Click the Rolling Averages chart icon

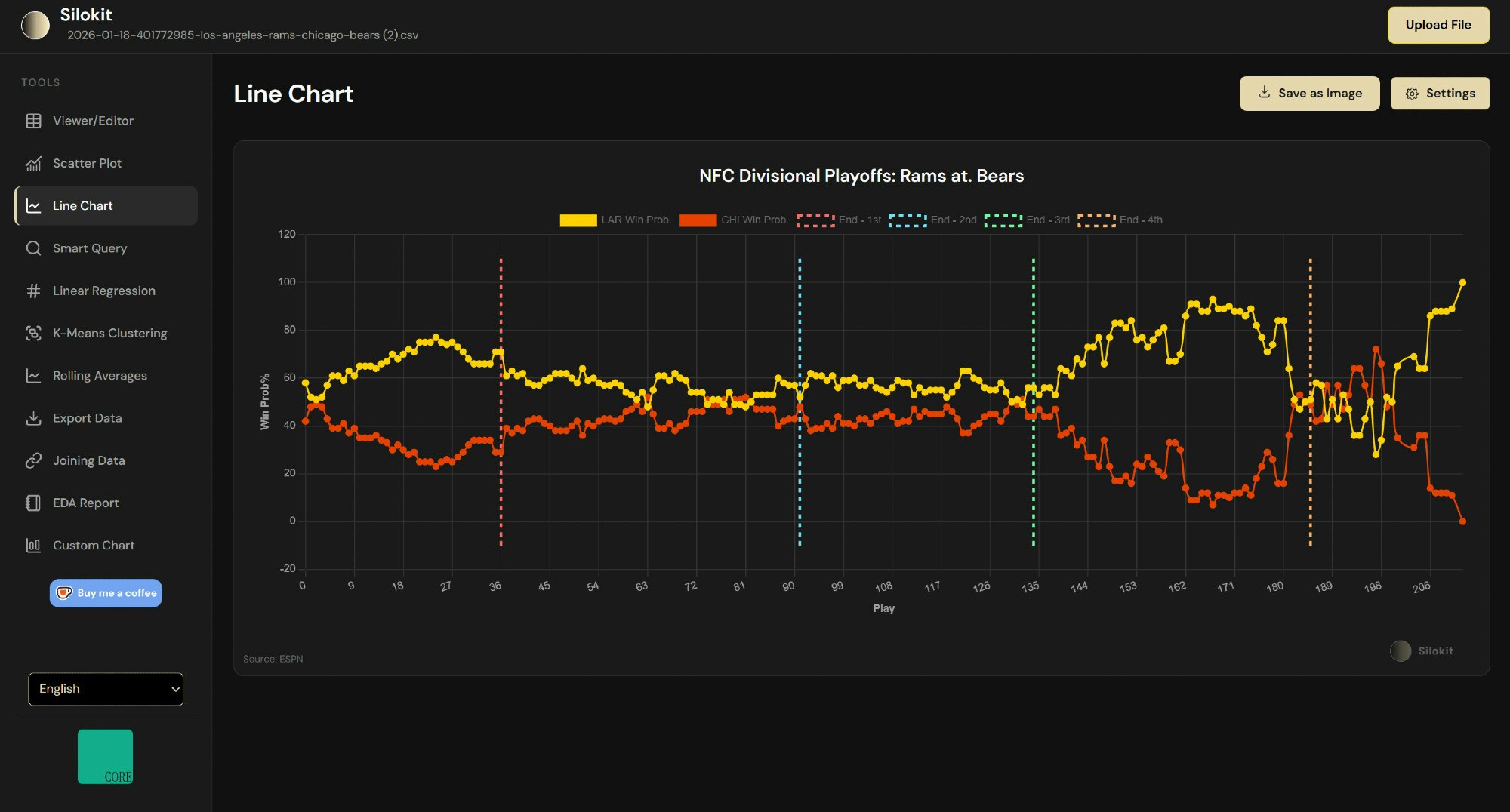pos(33,375)
